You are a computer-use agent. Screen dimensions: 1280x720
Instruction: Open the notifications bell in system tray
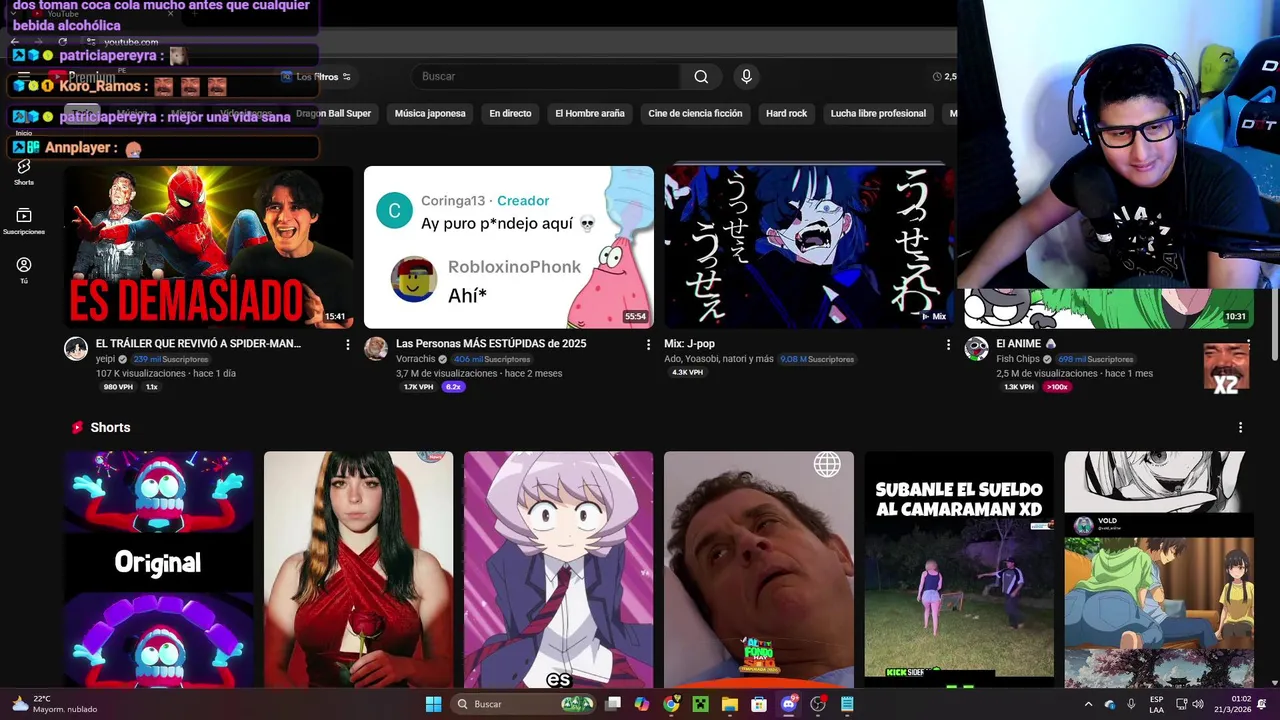click(1262, 704)
